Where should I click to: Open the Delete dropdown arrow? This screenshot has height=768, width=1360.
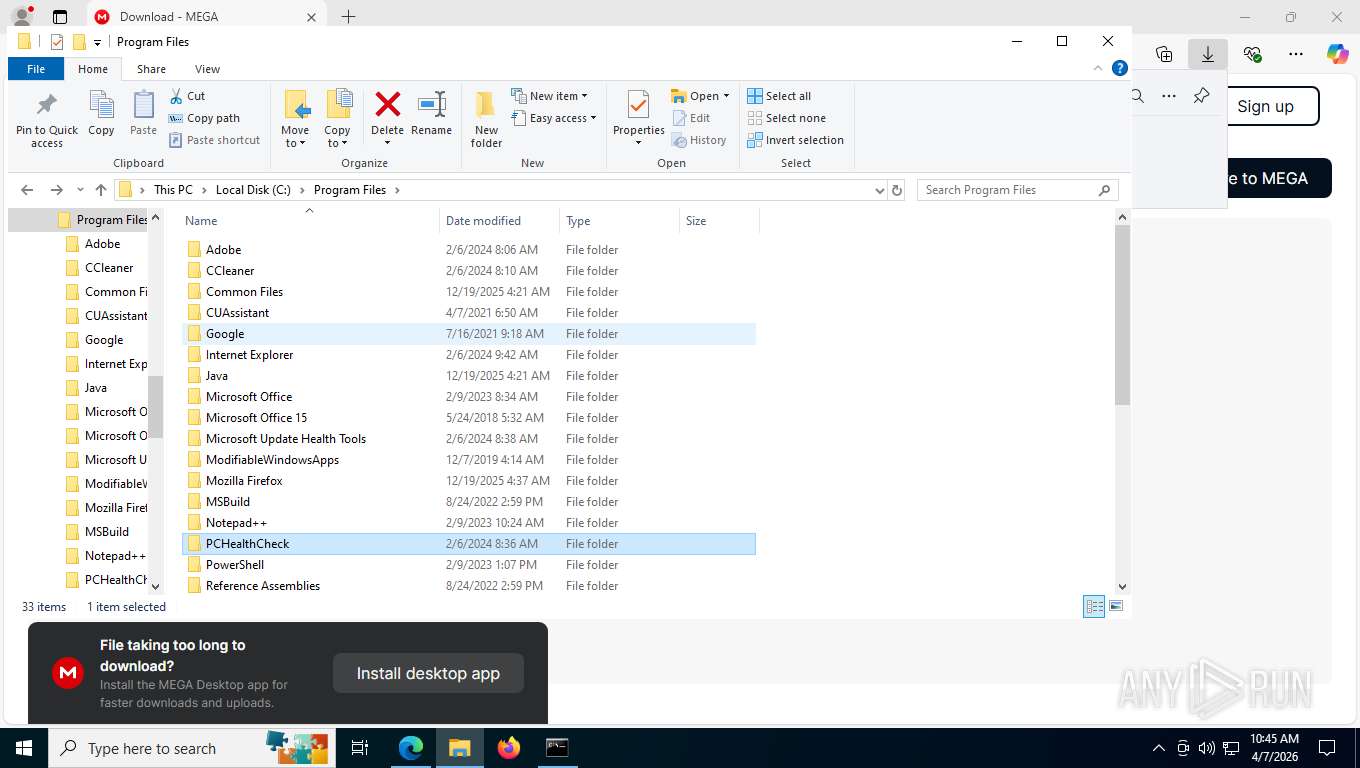(x=387, y=143)
